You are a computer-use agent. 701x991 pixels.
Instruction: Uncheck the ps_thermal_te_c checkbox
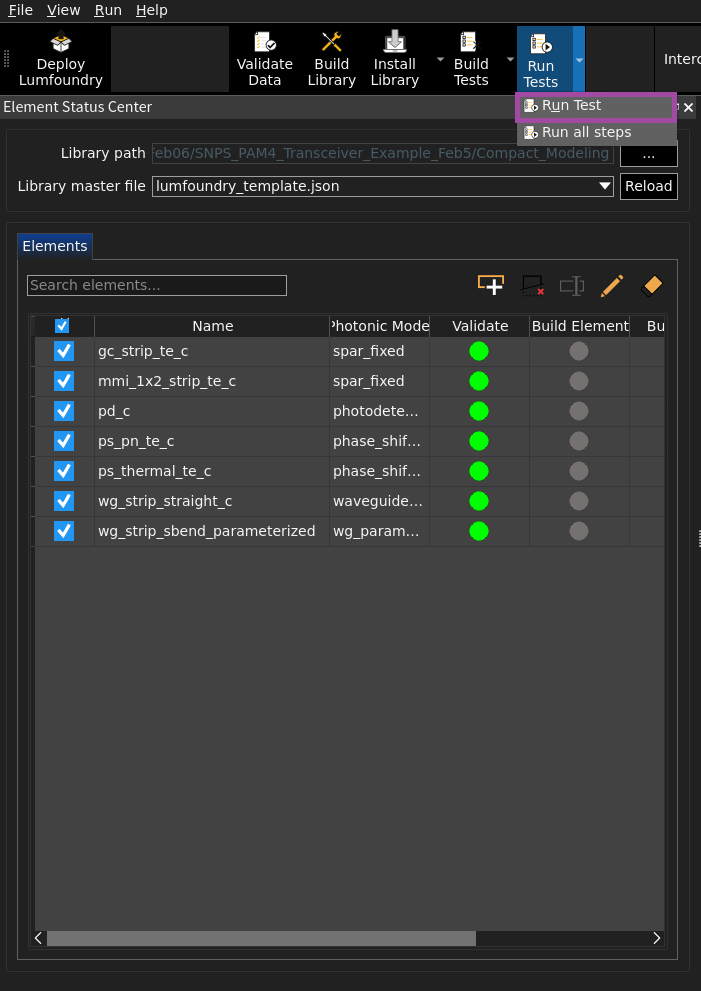[x=64, y=471]
